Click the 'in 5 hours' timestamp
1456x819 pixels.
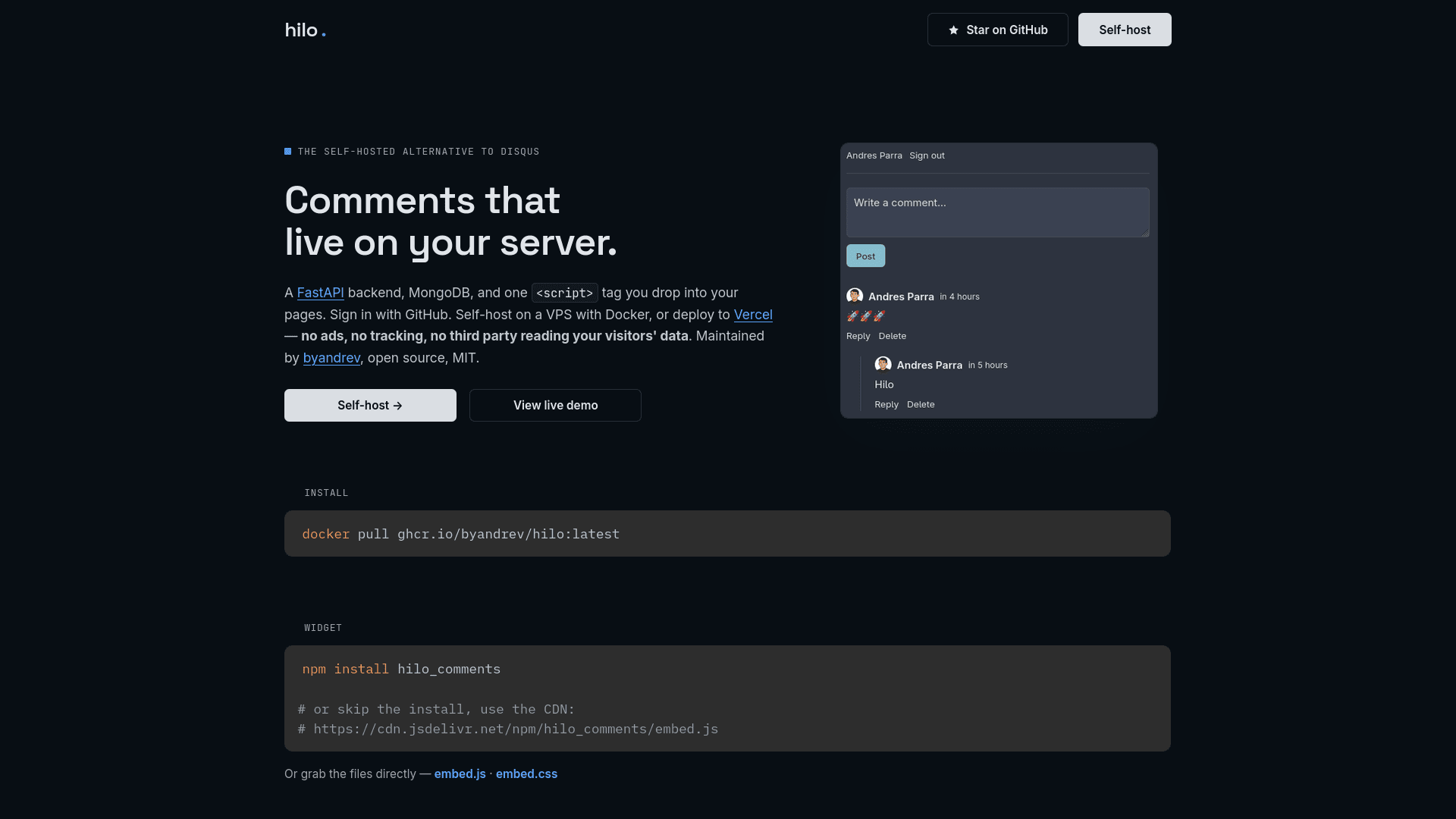[x=987, y=366]
